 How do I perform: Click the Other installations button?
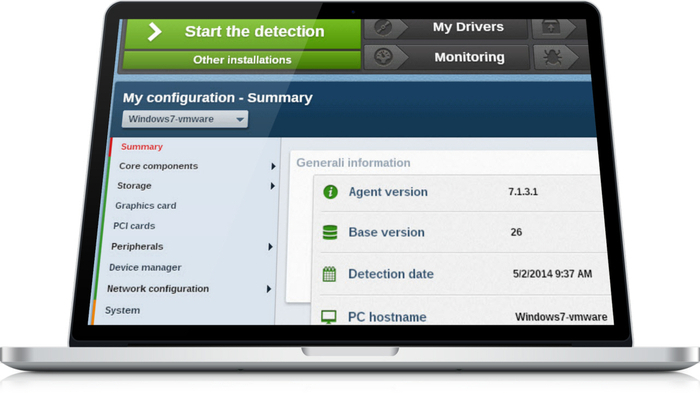pos(242,60)
